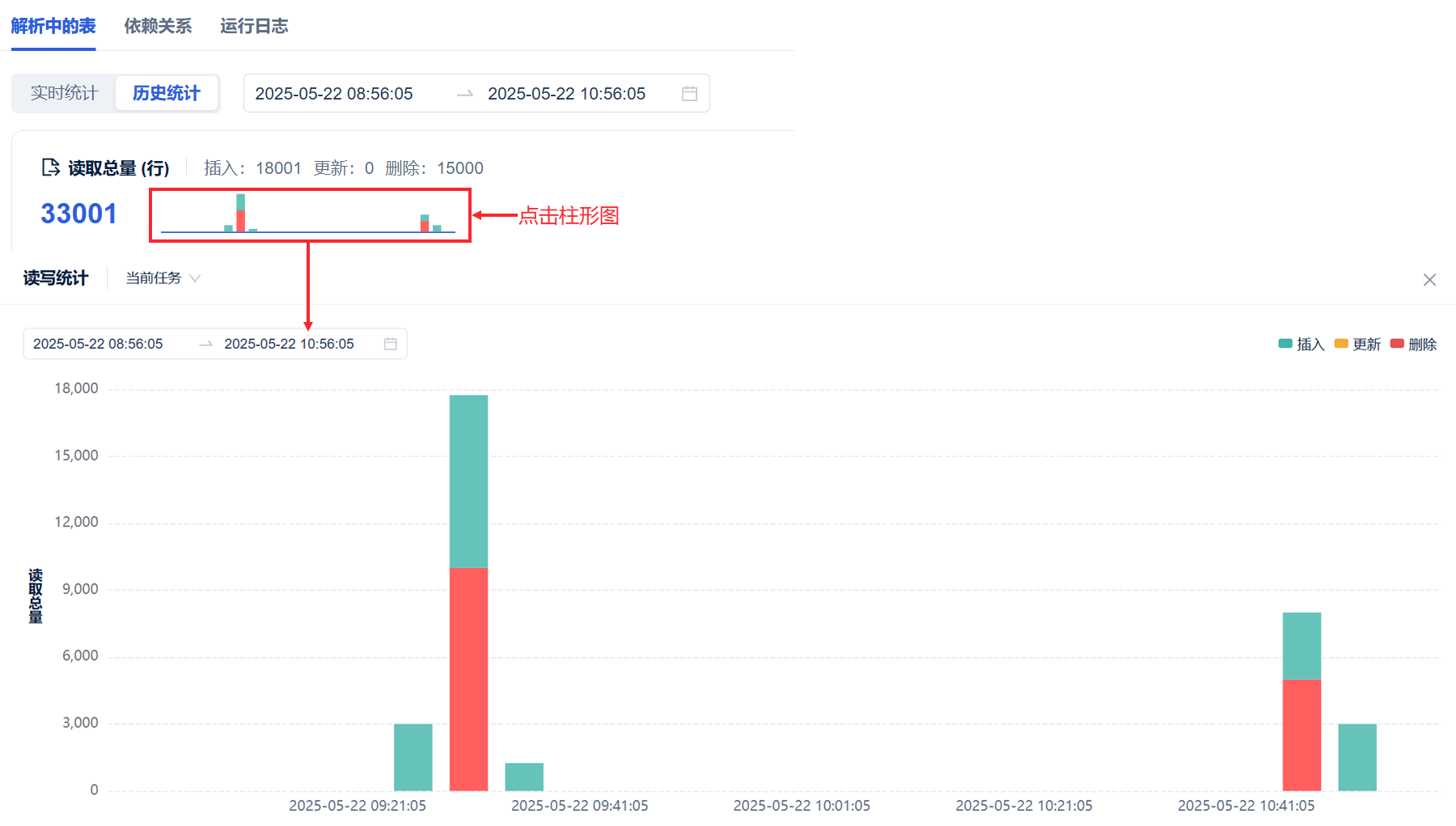The image size is (1456, 826).
Task: Click the red segment of the tallest bar
Action: 468,680
